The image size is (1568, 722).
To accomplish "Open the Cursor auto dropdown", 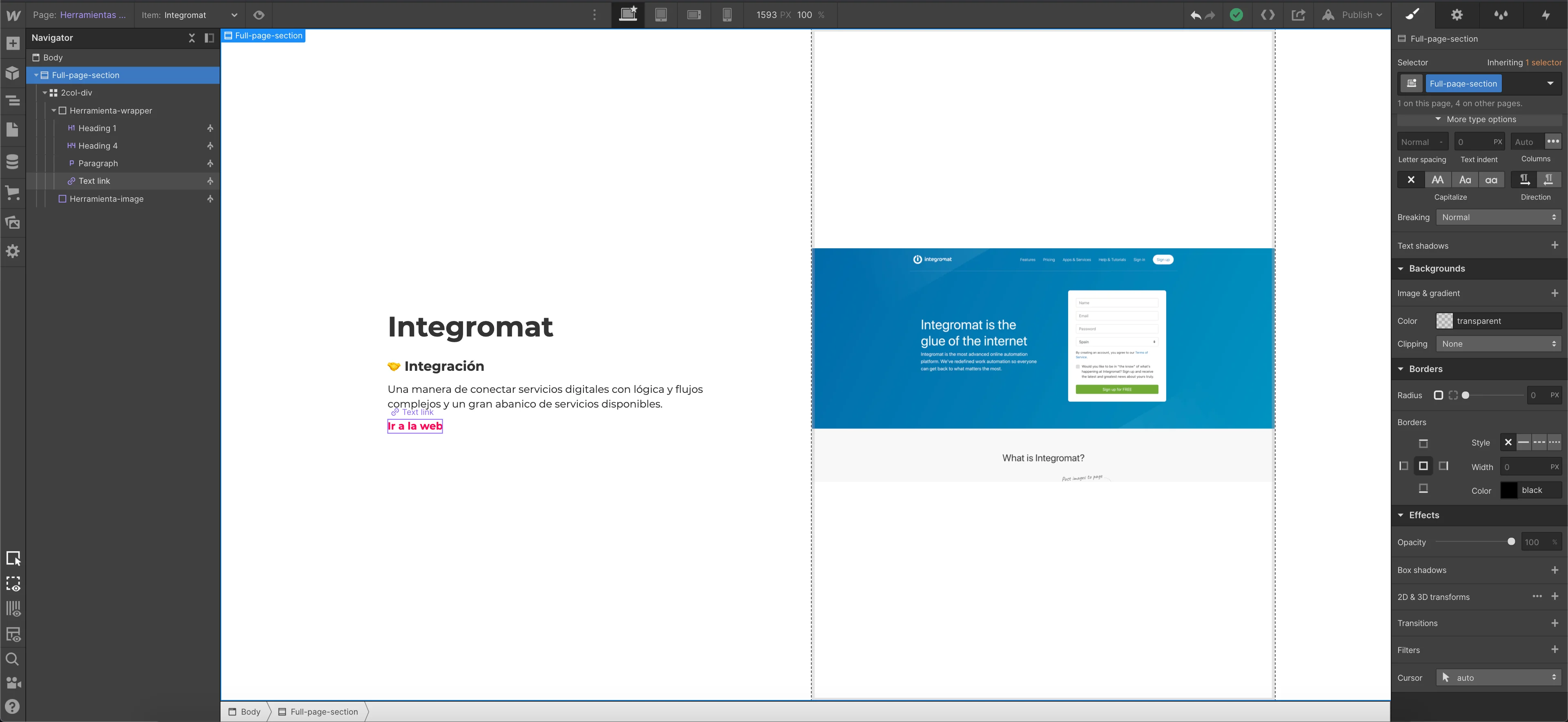I will point(1498,677).
